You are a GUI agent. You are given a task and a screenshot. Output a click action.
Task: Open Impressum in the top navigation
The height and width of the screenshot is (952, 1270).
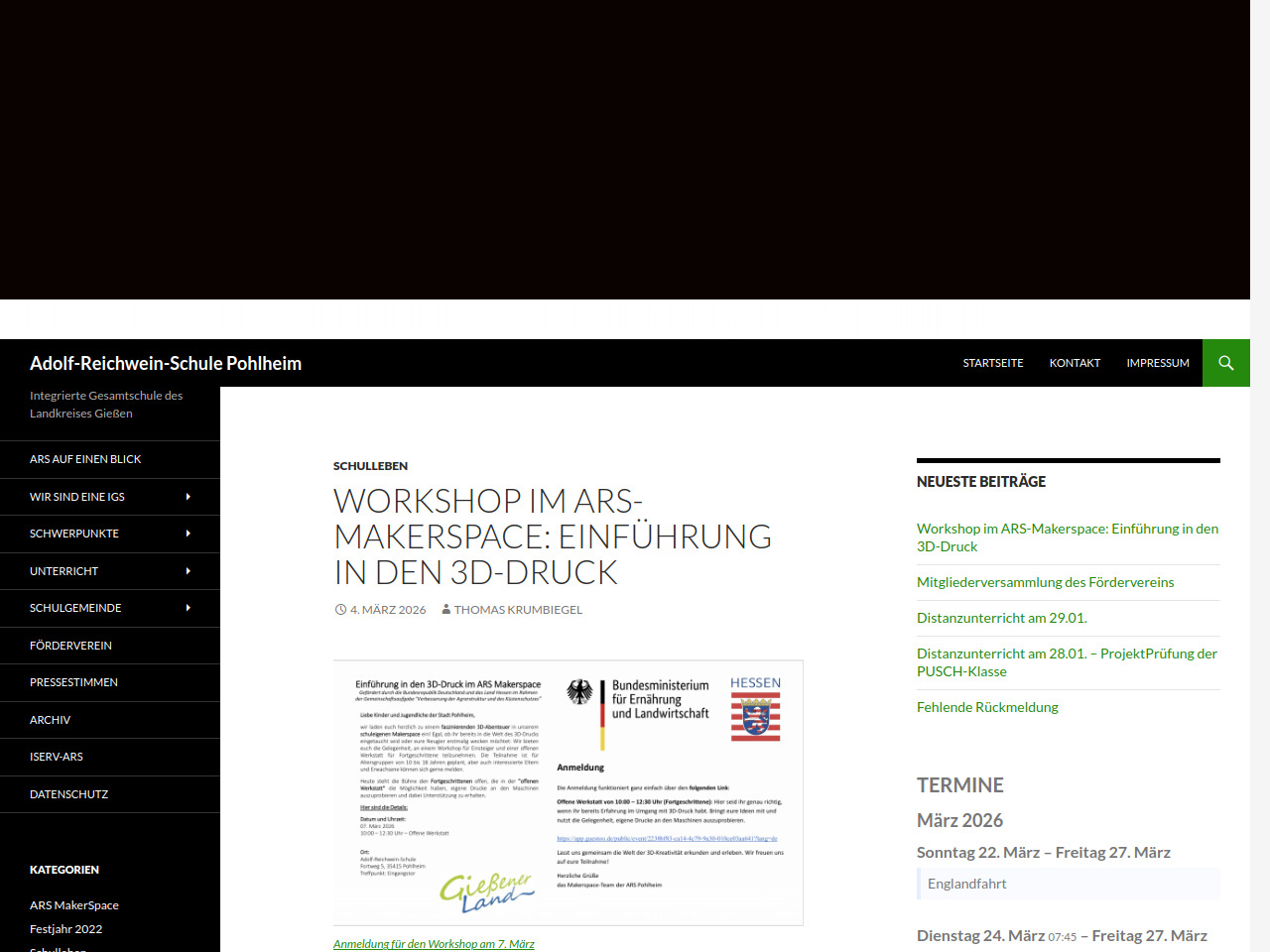pos(1157,363)
